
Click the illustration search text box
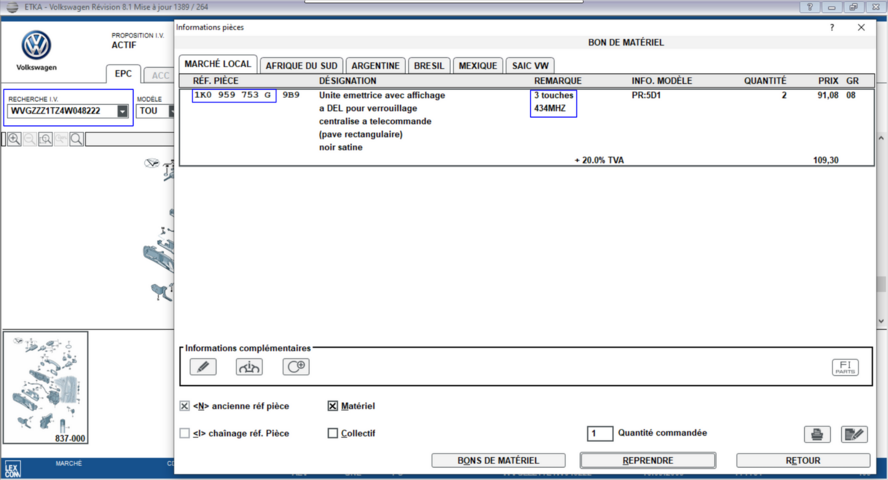pyautogui.click(x=130, y=139)
